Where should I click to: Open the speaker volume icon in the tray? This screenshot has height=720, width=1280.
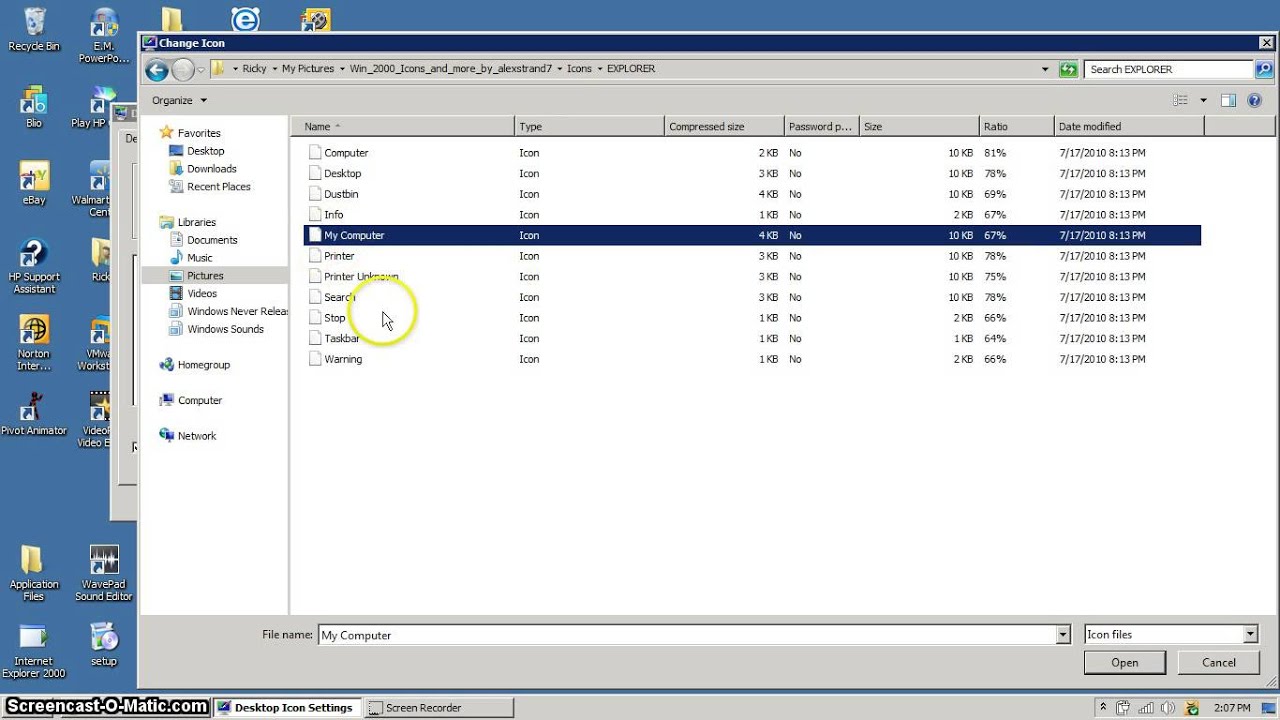pos(1168,707)
